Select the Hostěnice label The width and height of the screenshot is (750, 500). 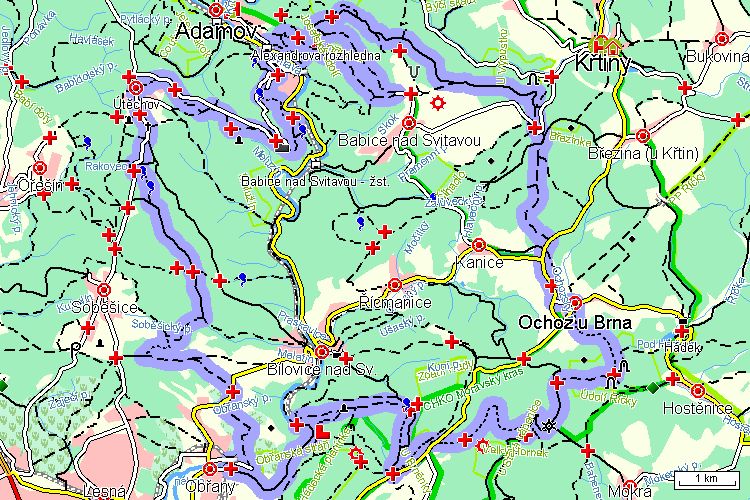tap(697, 408)
